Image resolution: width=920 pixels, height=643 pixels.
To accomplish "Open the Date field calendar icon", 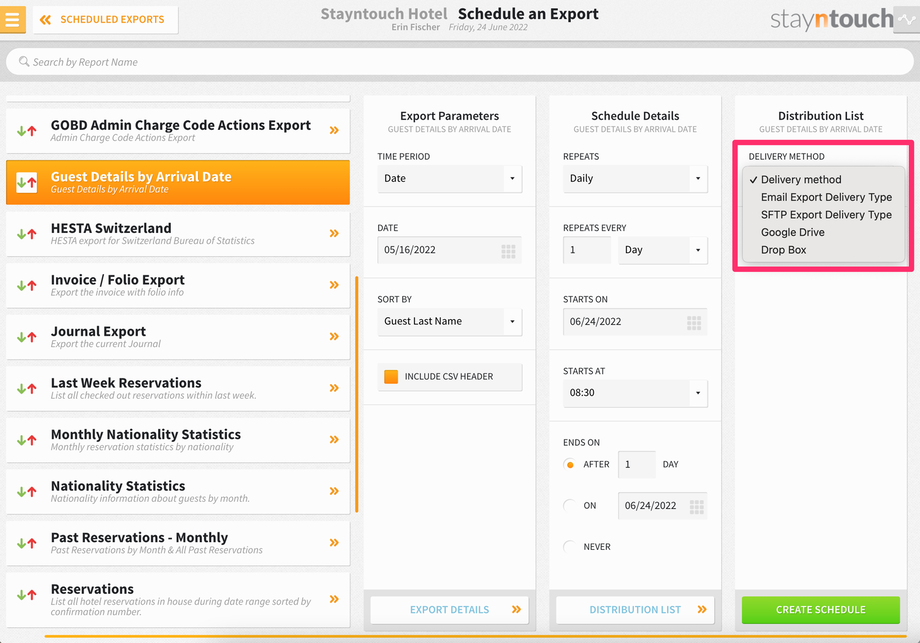I will pyautogui.click(x=508, y=252).
